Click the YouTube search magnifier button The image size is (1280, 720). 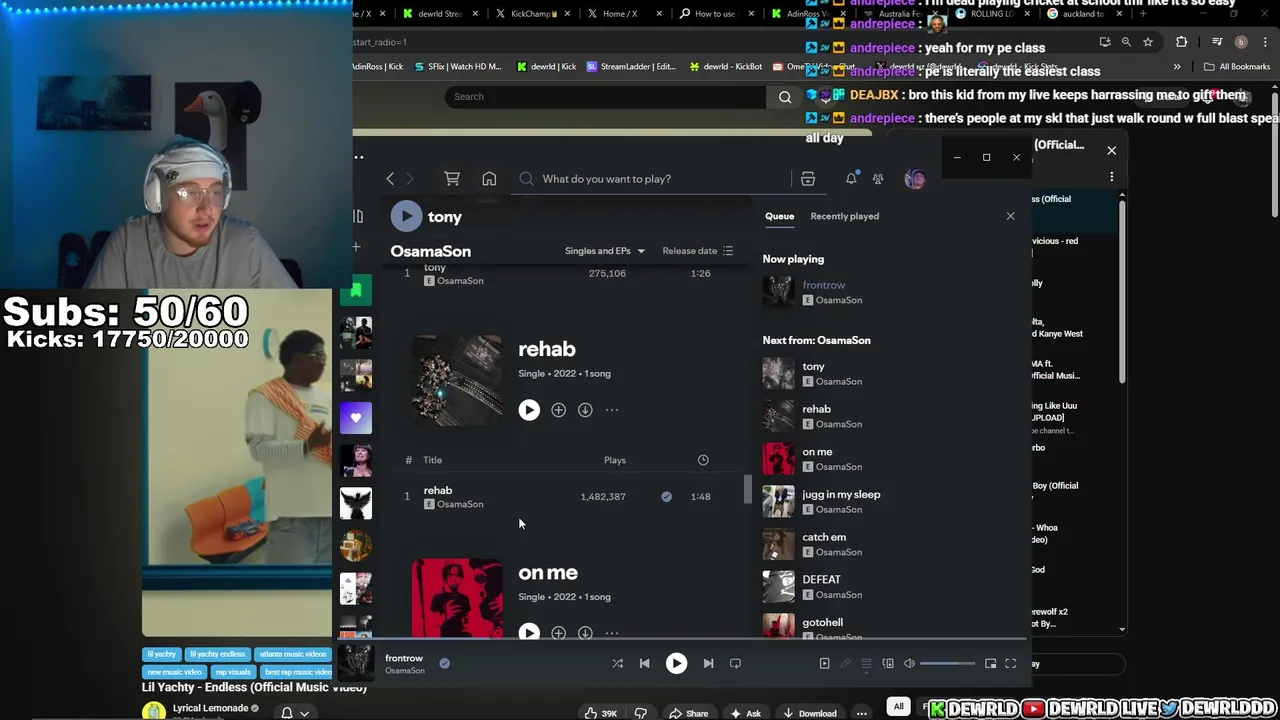pos(785,97)
